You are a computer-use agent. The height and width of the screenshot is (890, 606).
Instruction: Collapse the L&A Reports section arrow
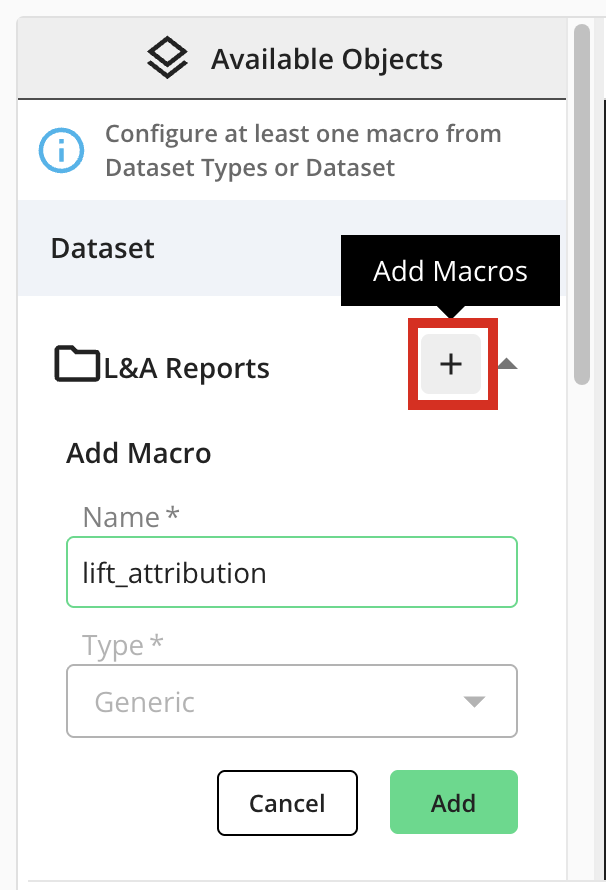point(507,364)
